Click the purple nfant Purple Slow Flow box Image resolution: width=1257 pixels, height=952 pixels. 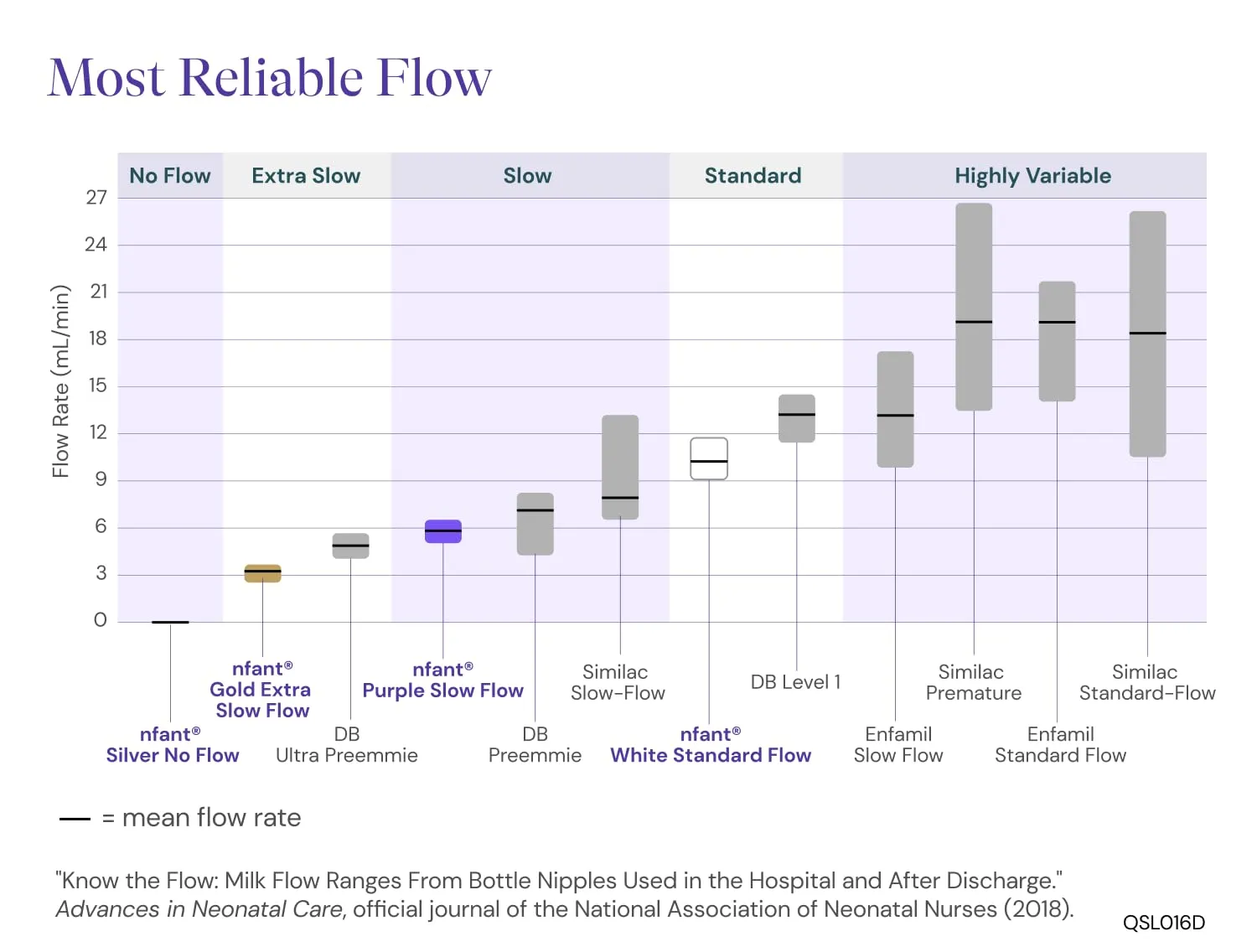click(x=443, y=531)
